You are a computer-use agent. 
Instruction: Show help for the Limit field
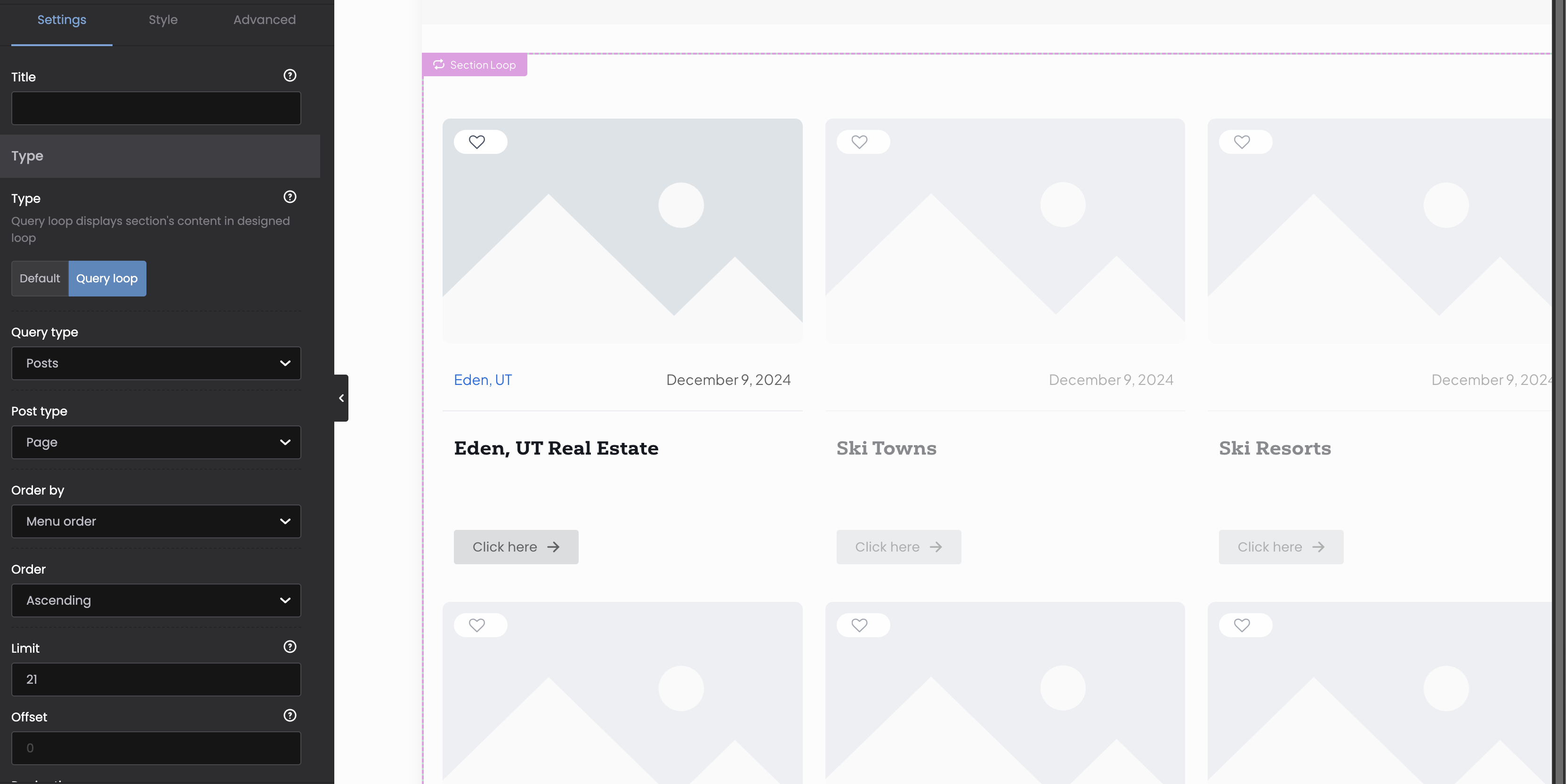[290, 647]
